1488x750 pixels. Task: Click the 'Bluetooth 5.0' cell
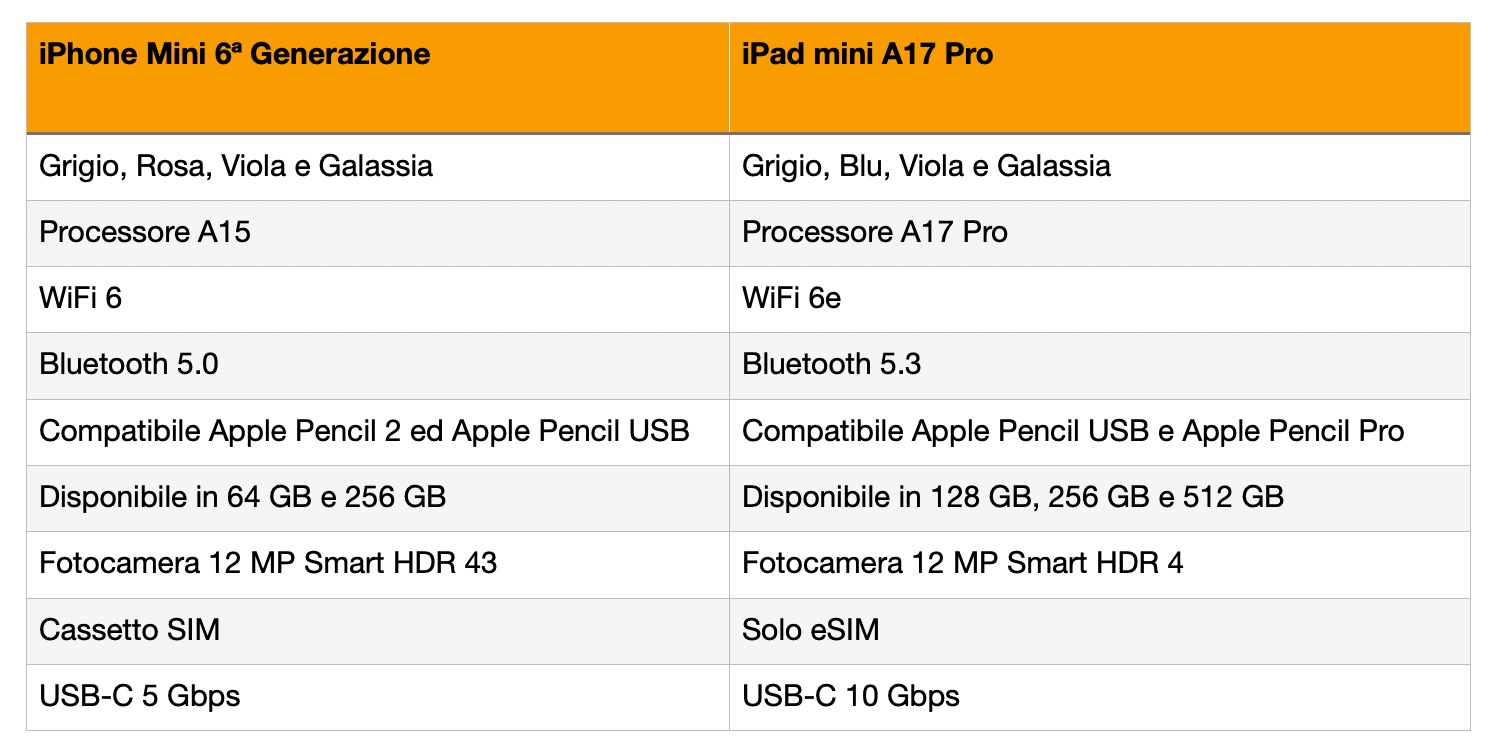(129, 364)
